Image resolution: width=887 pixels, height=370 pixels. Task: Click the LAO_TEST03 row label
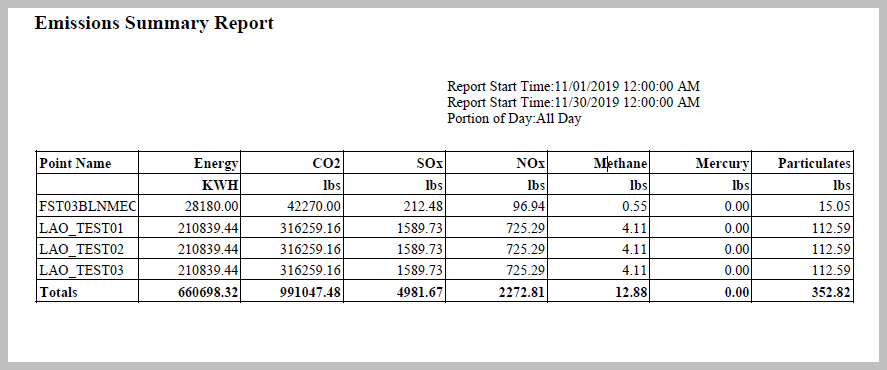[81, 270]
